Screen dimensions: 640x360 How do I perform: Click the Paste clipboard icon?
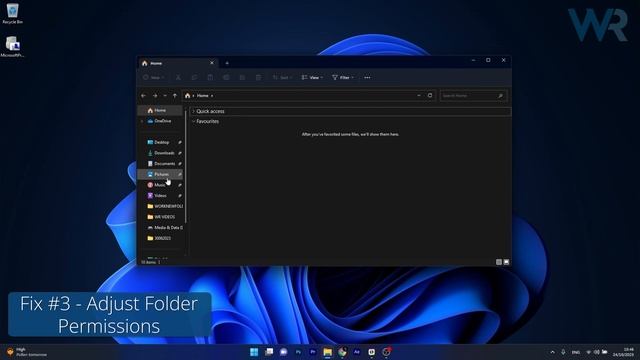pyautogui.click(x=210, y=78)
